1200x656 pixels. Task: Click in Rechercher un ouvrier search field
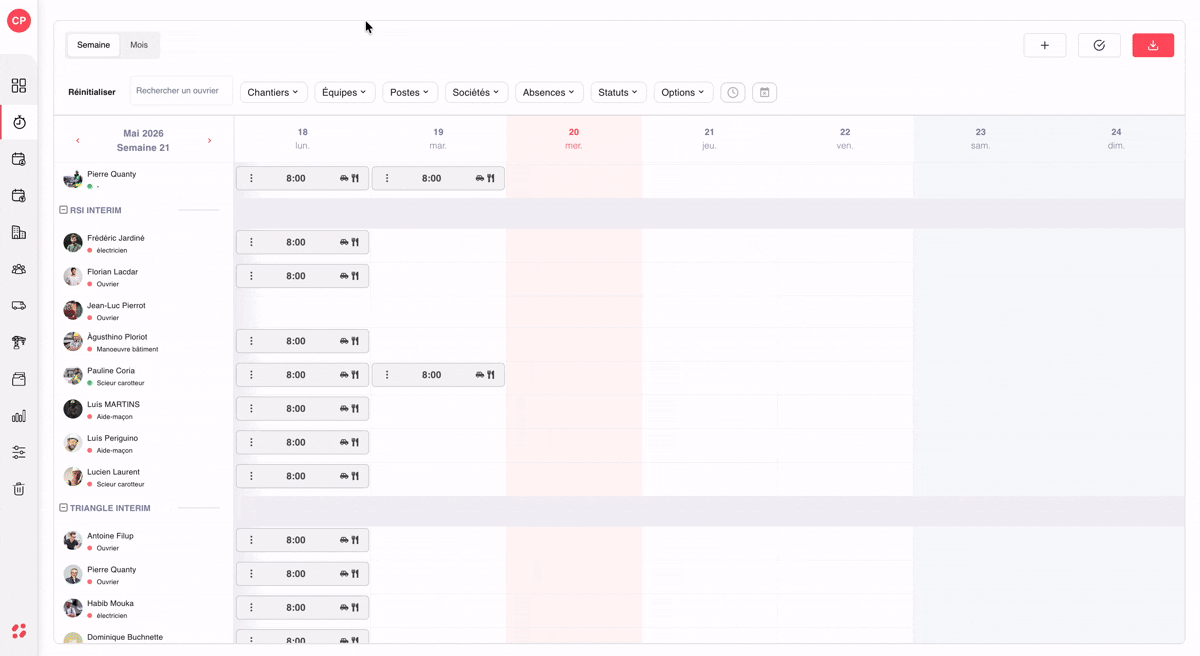coord(181,91)
